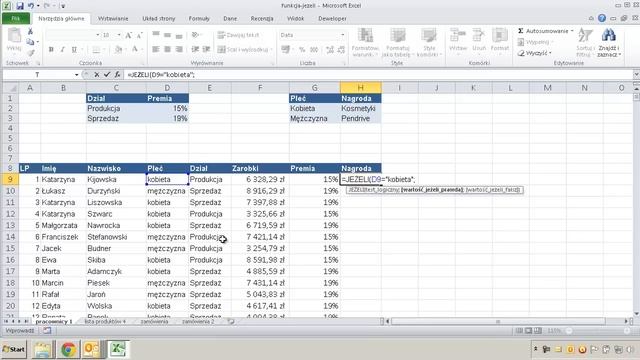Select column H header
The width and height of the screenshot is (640, 360).
[x=361, y=88]
